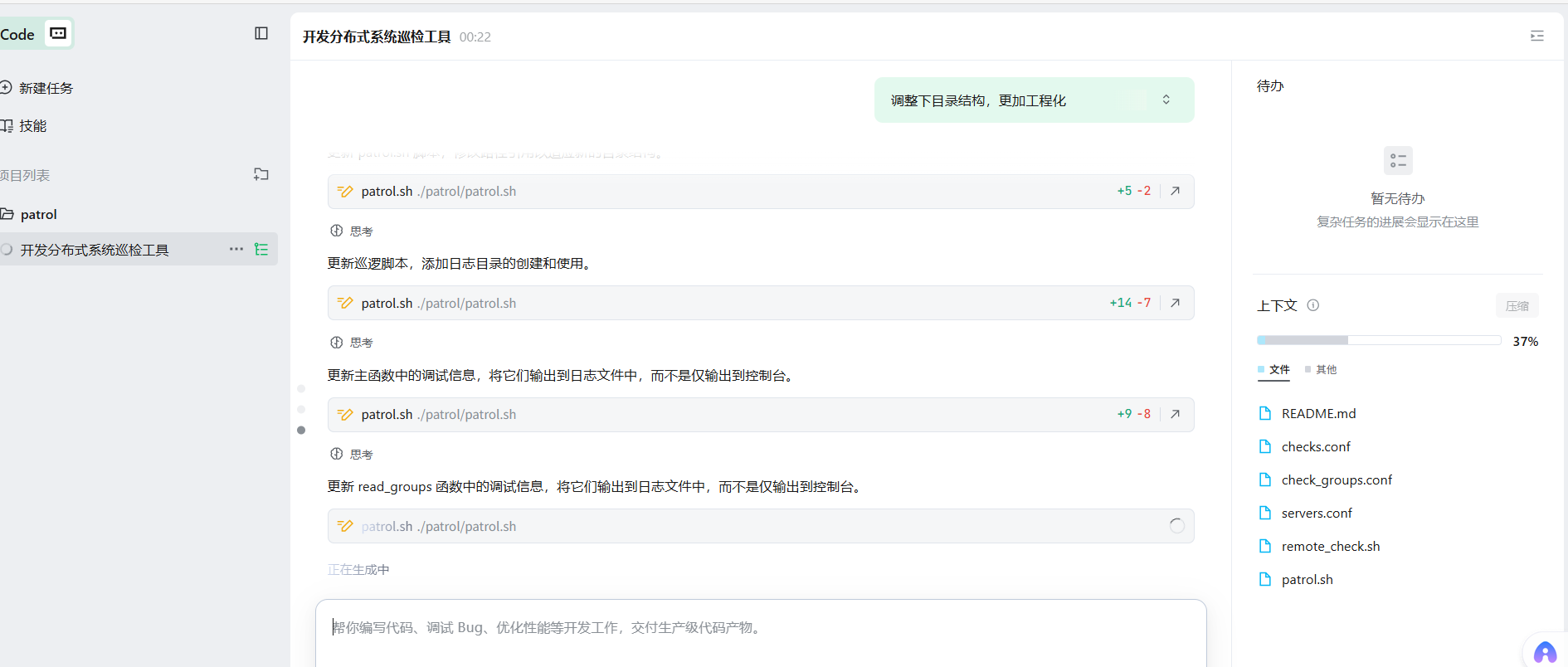Open README.md from the context file list
This screenshot has height=667, width=1568.
tap(1317, 413)
